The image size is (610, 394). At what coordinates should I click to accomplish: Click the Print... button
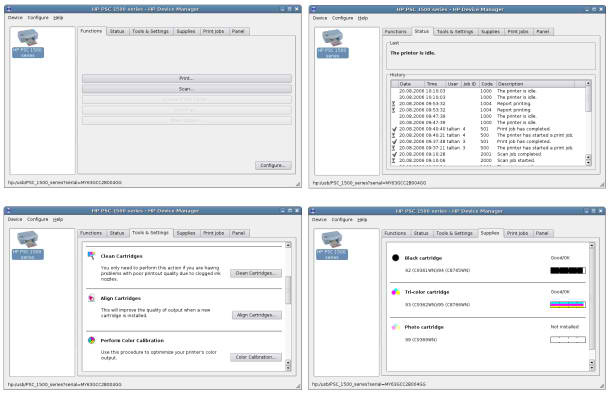[187, 78]
